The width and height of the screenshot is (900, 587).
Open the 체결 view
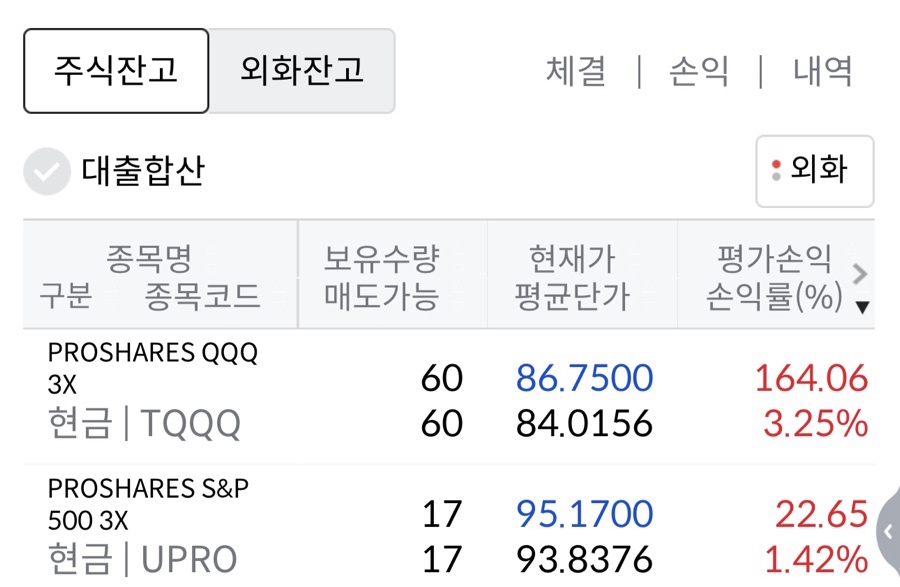(x=576, y=72)
